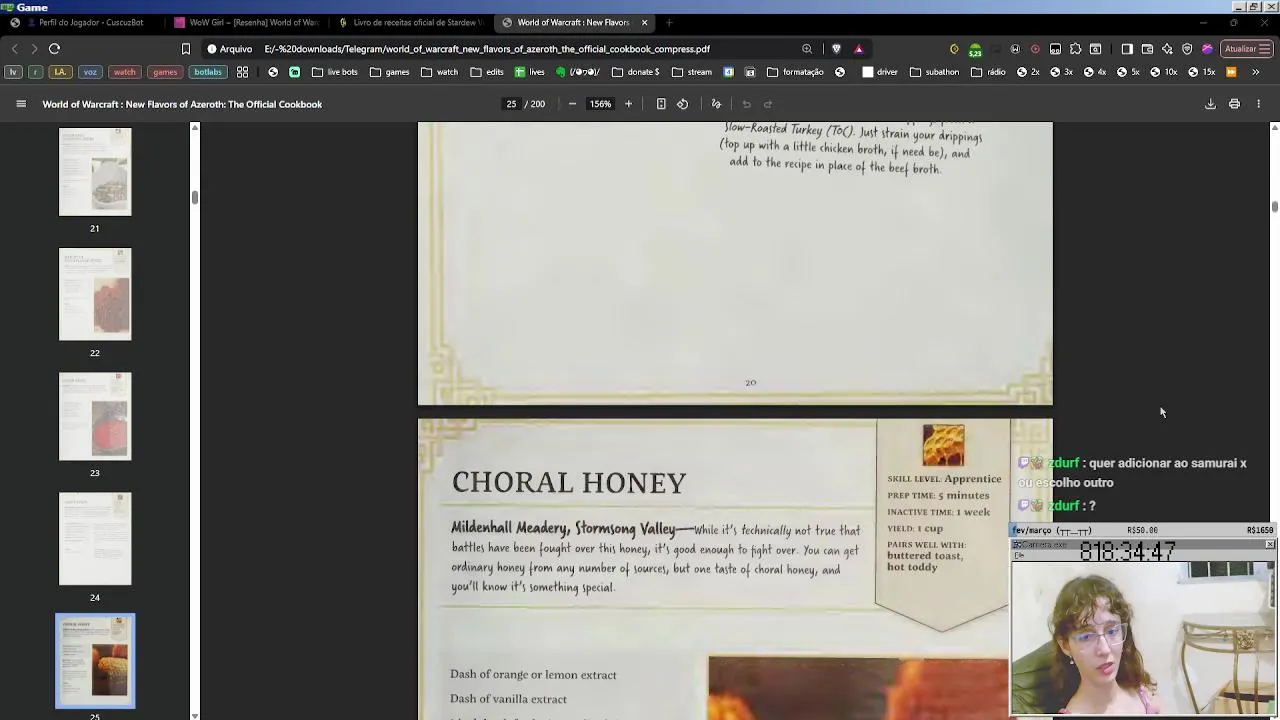
Task: Open the 'I.A.' bookmark pill
Action: coord(60,72)
